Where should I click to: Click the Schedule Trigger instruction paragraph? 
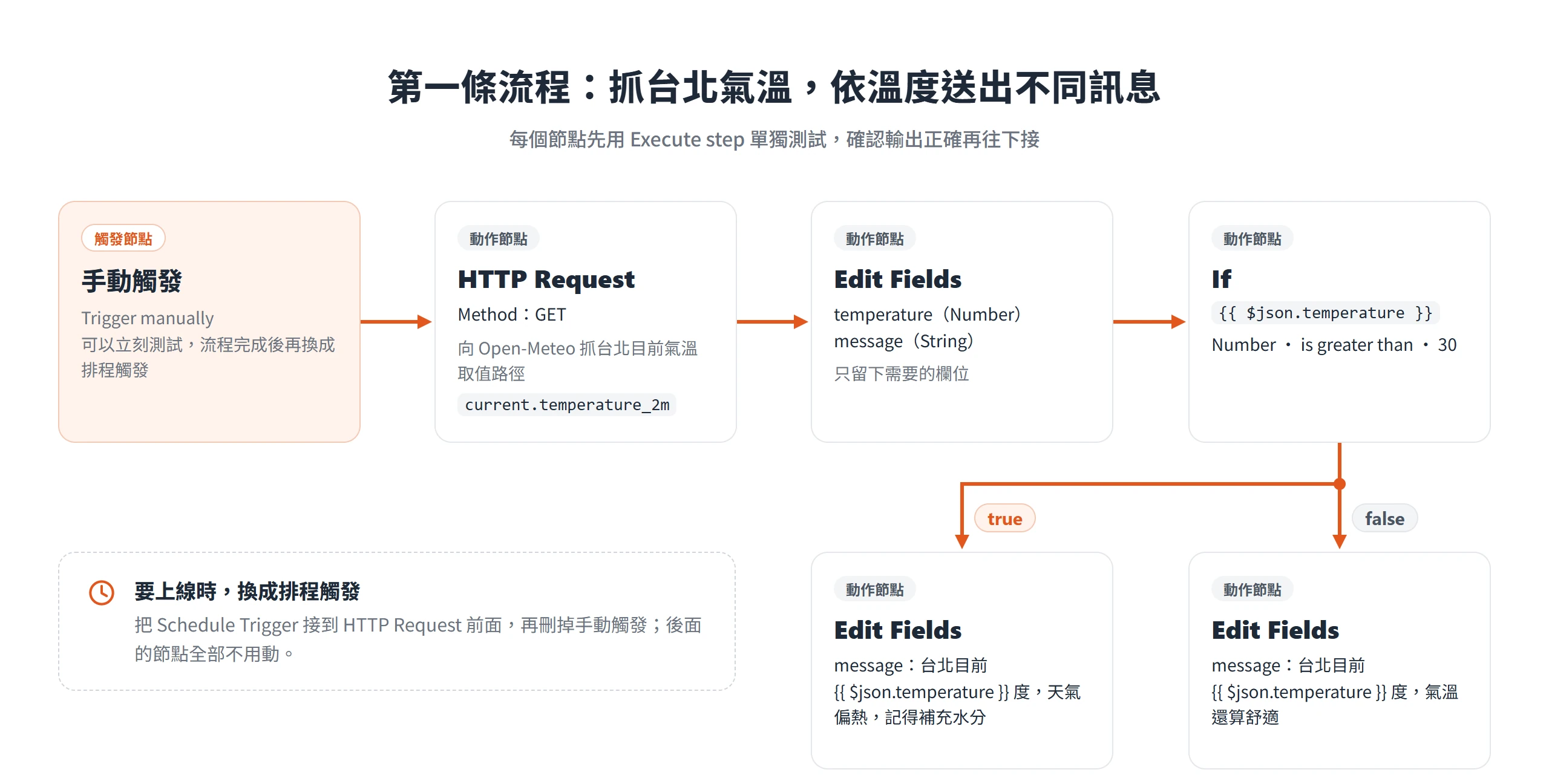point(418,639)
